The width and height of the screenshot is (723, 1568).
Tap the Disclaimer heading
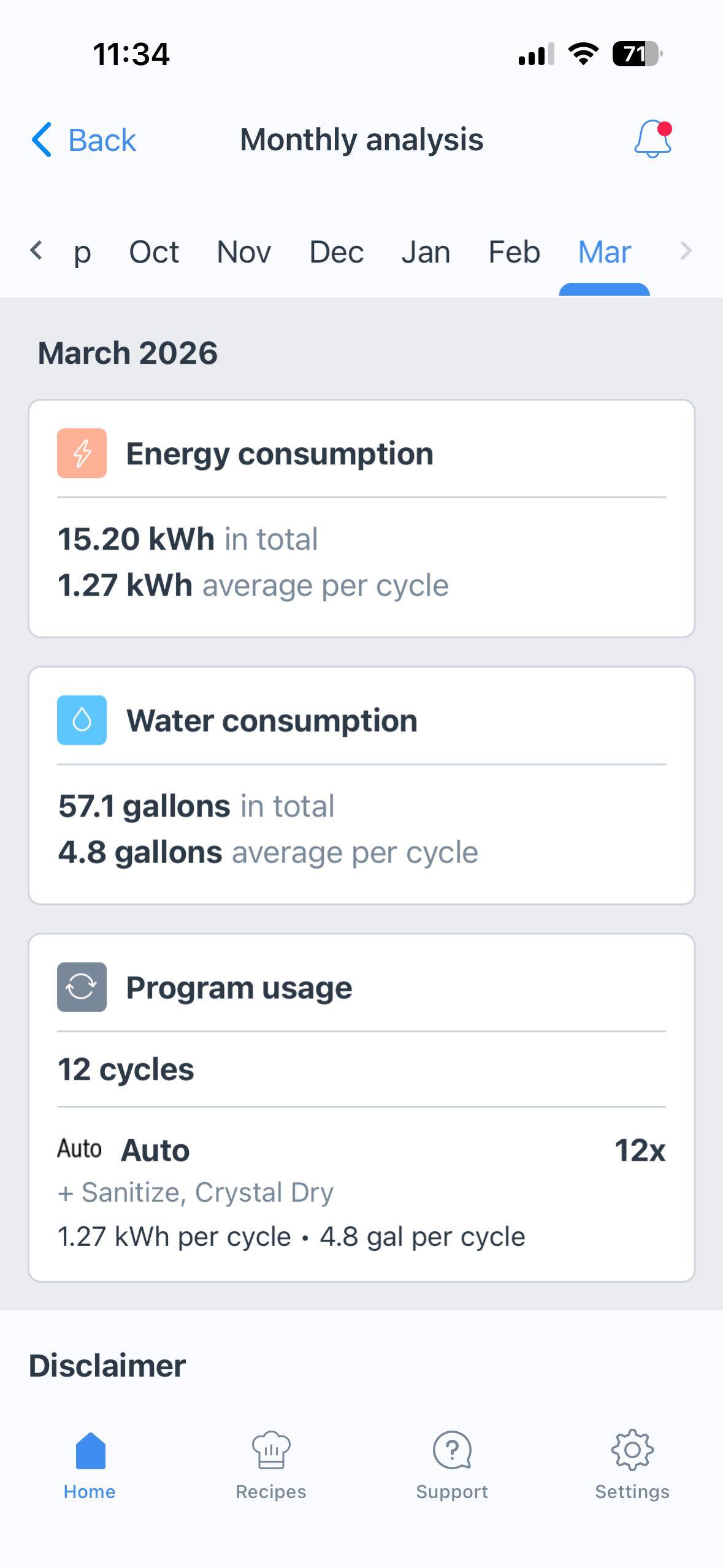click(x=107, y=1366)
